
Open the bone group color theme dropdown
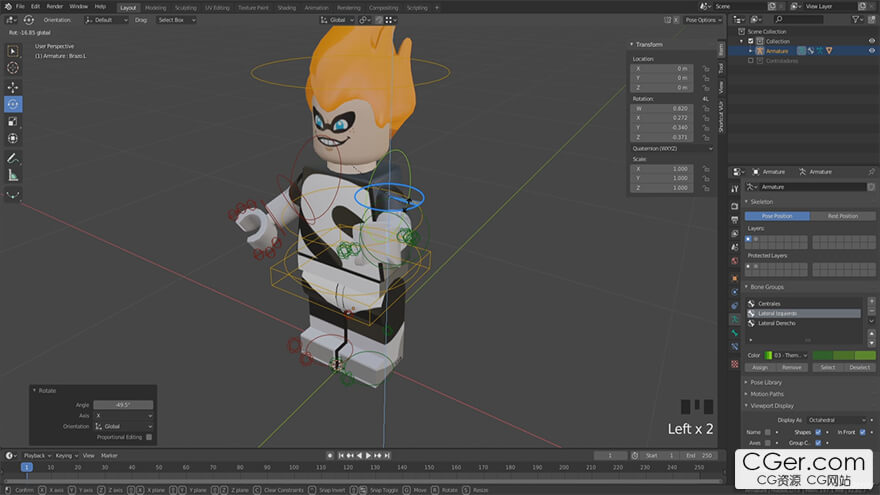click(786, 355)
